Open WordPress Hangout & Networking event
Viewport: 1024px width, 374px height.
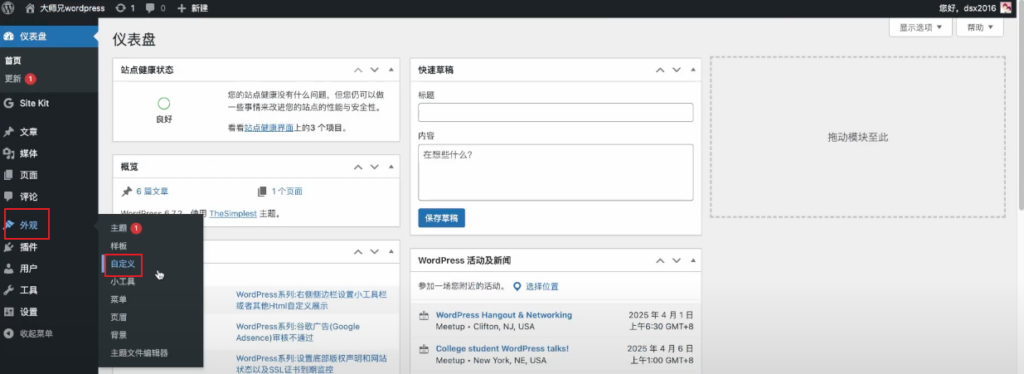pyautogui.click(x=504, y=315)
